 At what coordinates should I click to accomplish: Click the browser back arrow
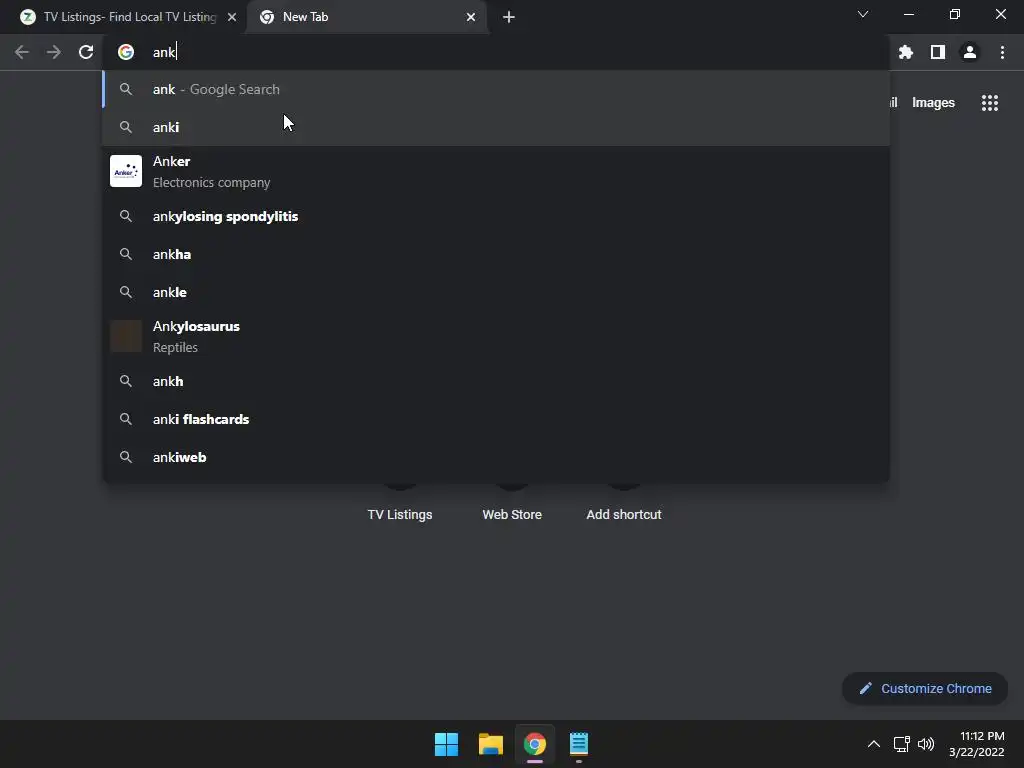[22, 52]
